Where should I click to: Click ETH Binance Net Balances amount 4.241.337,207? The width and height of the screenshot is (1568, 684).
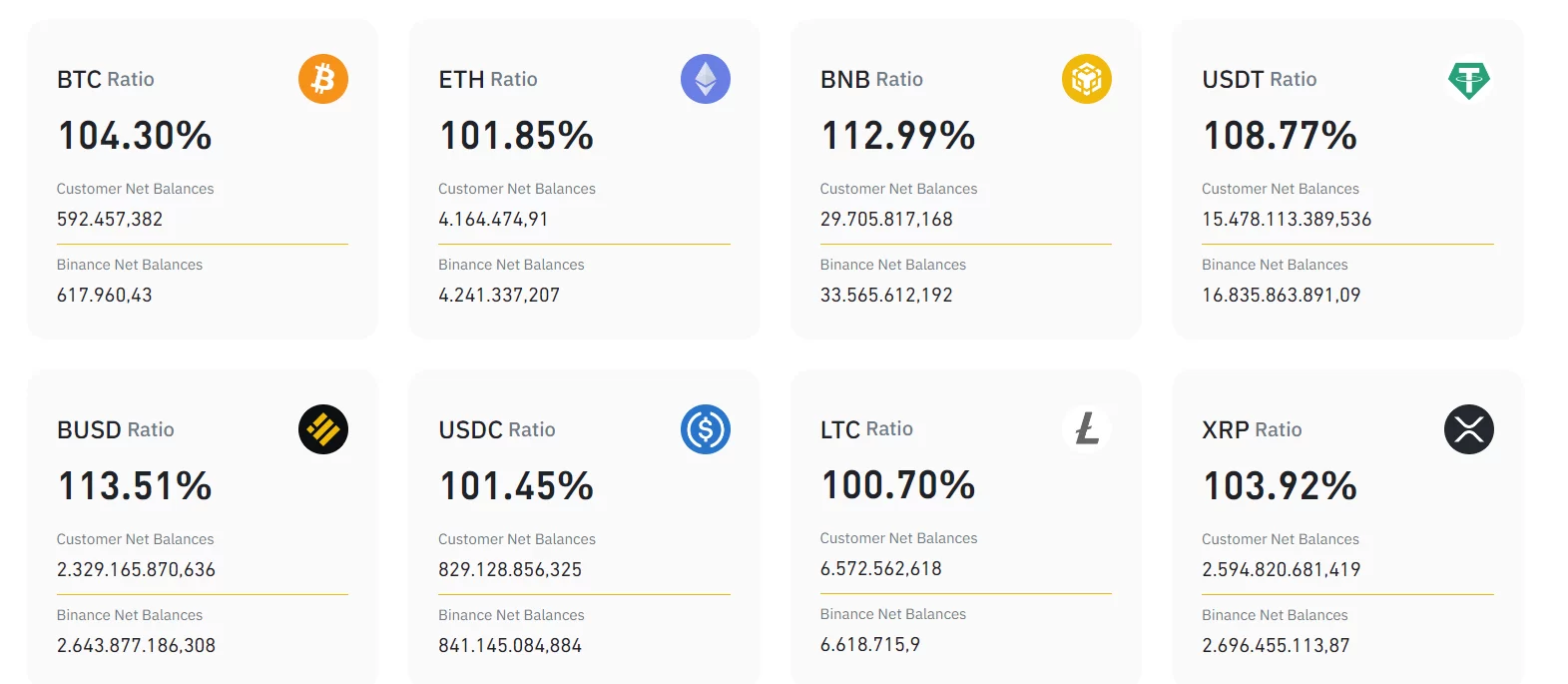pyautogui.click(x=499, y=295)
